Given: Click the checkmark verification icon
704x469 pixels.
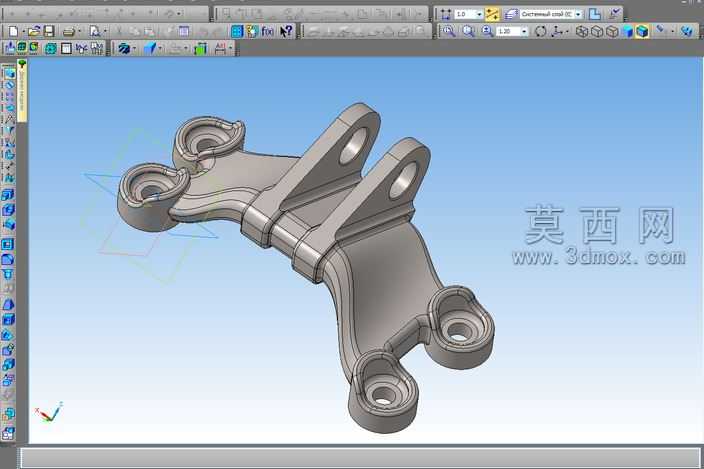Looking at the screenshot, I should (614, 14).
